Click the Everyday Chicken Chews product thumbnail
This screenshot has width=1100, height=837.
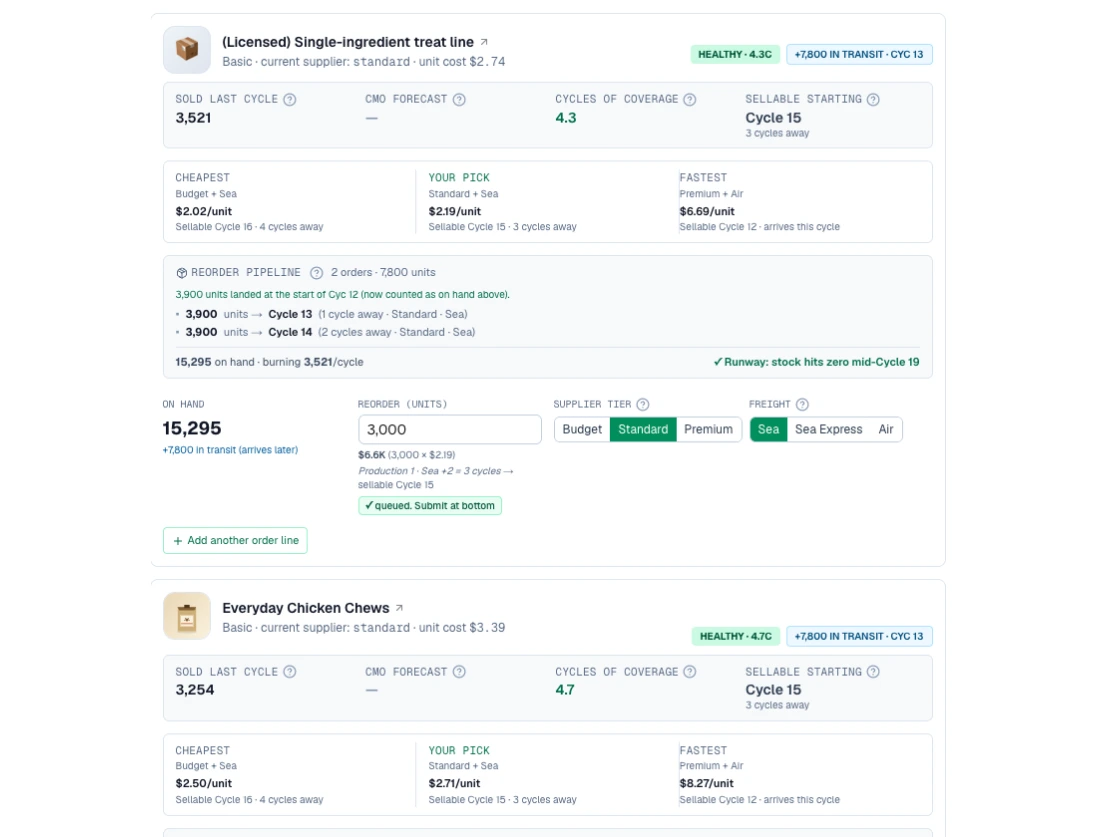pyautogui.click(x=187, y=616)
